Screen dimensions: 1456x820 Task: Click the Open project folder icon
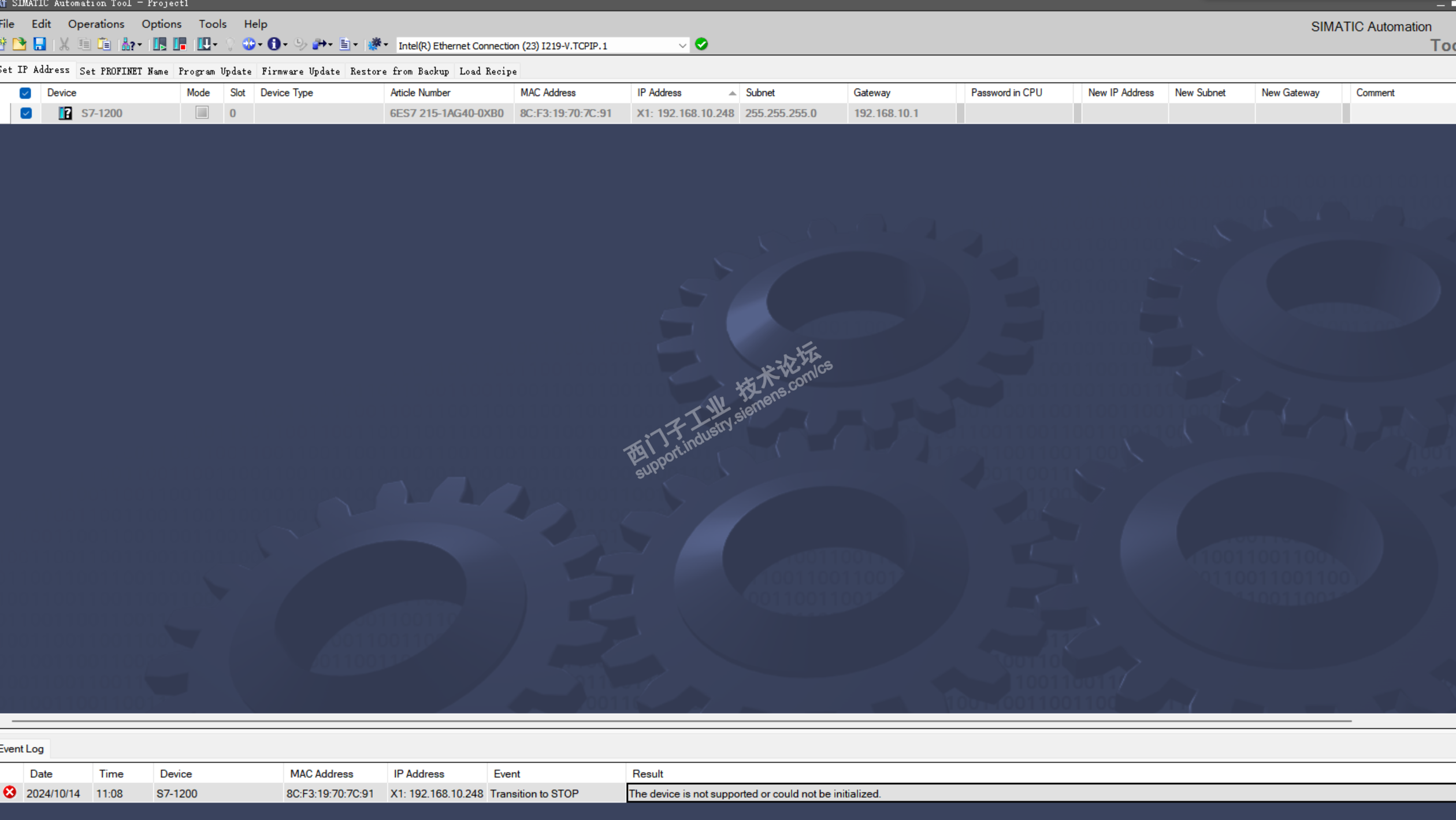tap(20, 44)
